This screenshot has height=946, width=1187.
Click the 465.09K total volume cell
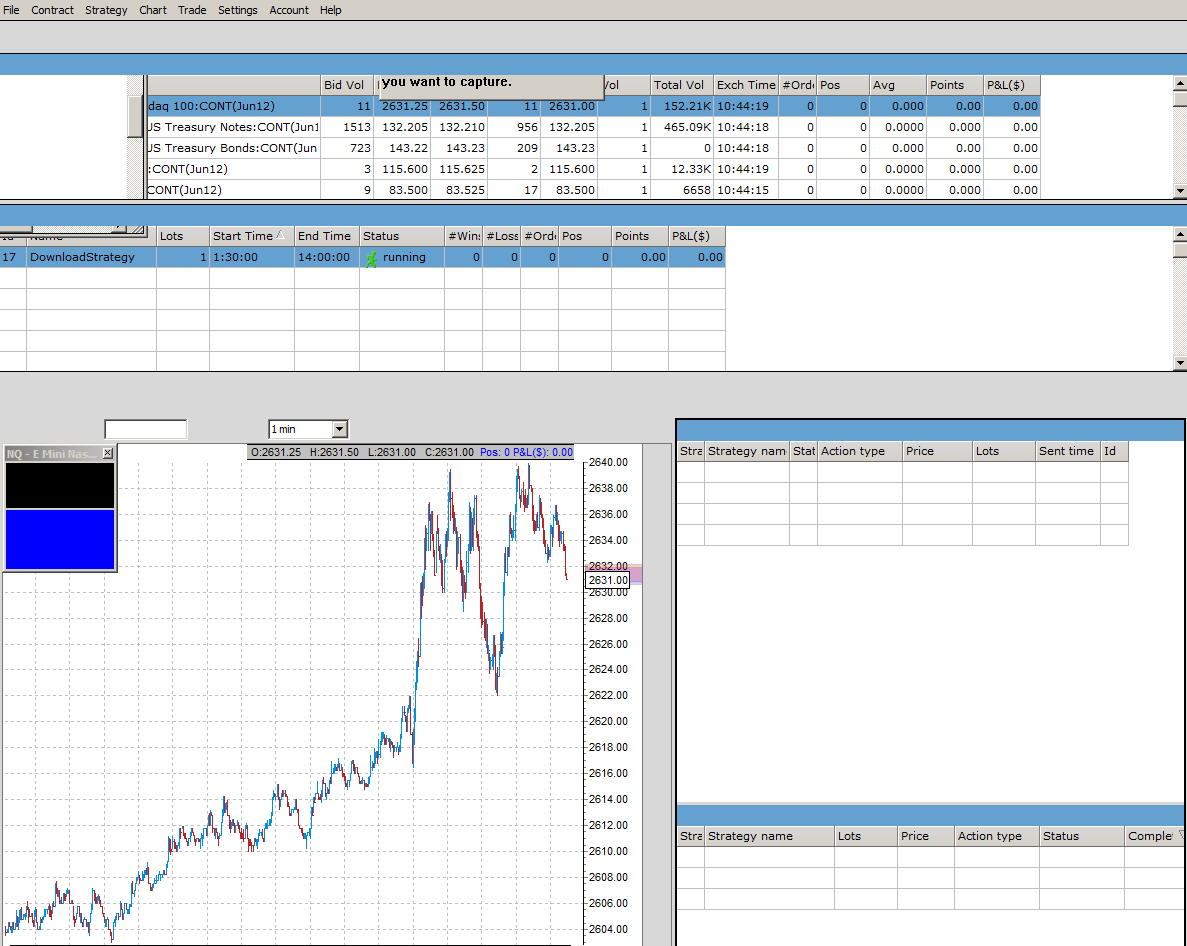[682, 127]
